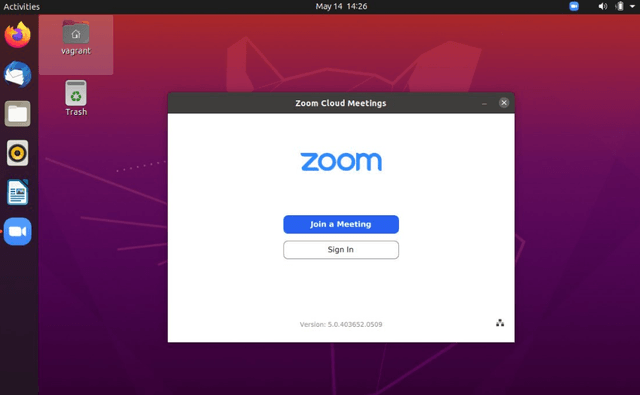The height and width of the screenshot is (395, 640).
Task: Click the Version: 5.0.403652.0509 text
Action: pos(341,324)
